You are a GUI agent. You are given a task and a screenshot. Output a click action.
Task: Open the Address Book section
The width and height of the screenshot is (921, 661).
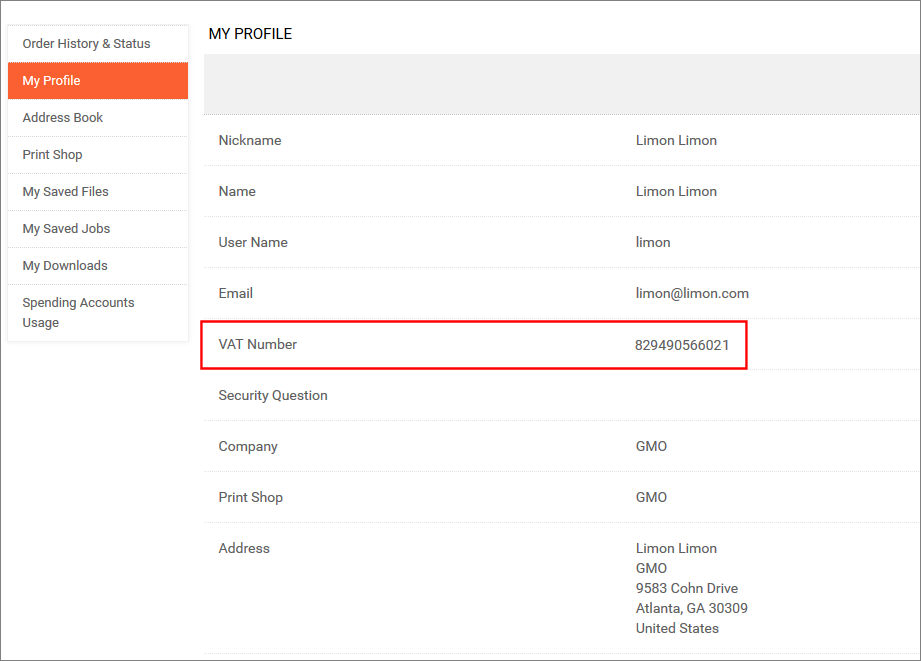point(63,118)
